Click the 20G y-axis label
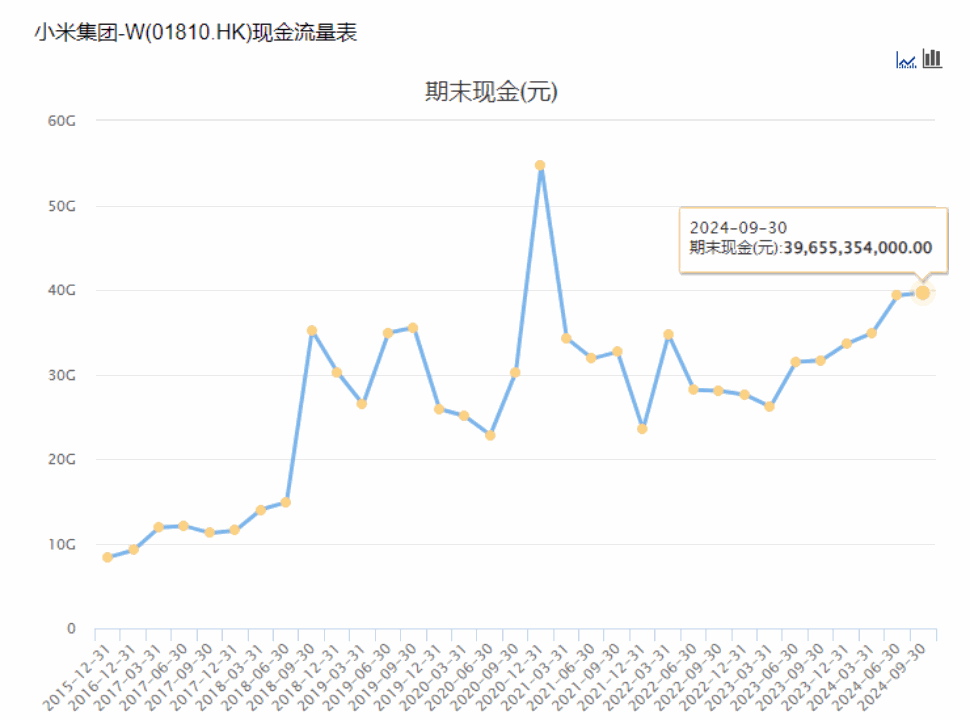This screenshot has width=970, height=720. pyautogui.click(x=61, y=460)
